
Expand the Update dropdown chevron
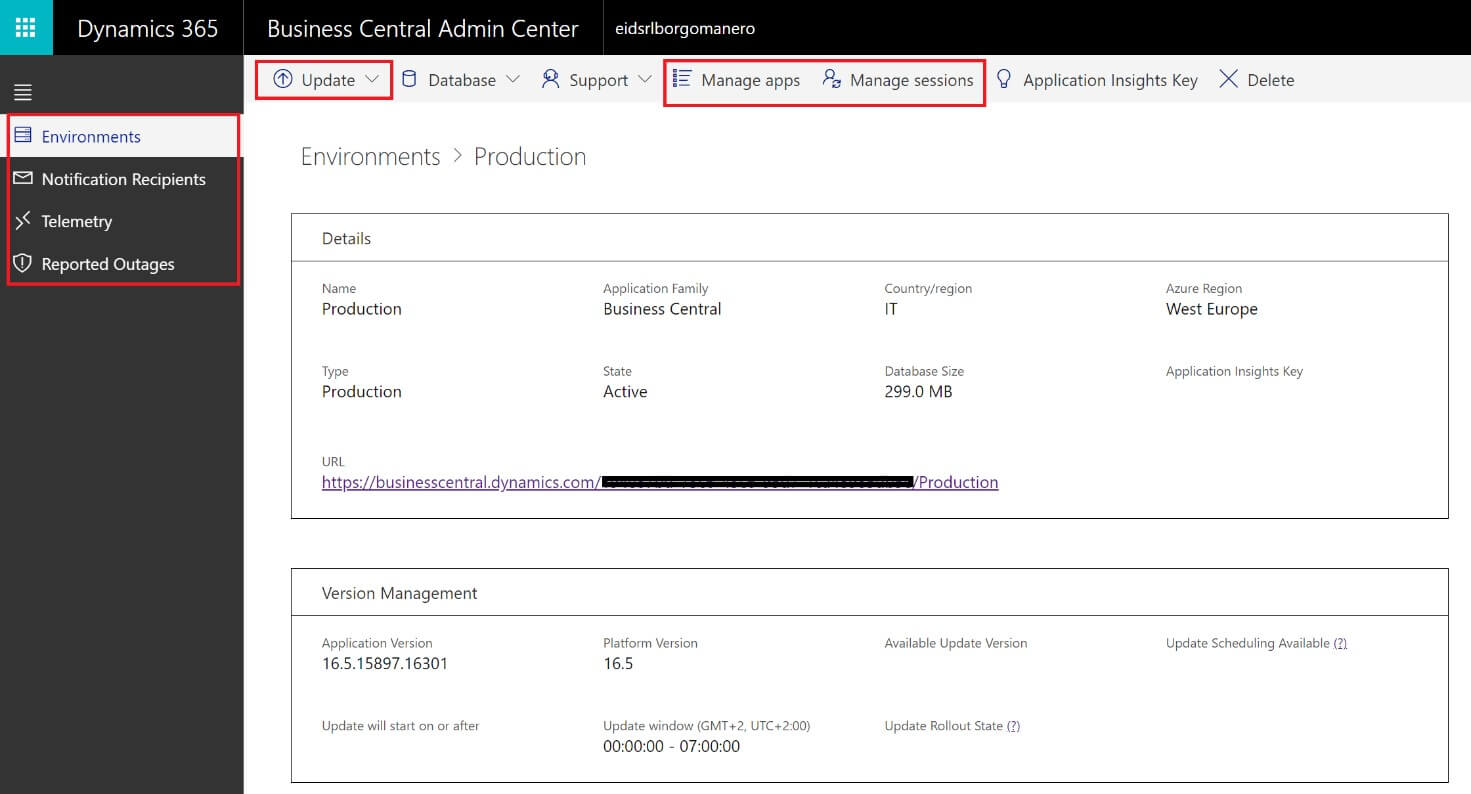click(x=373, y=80)
